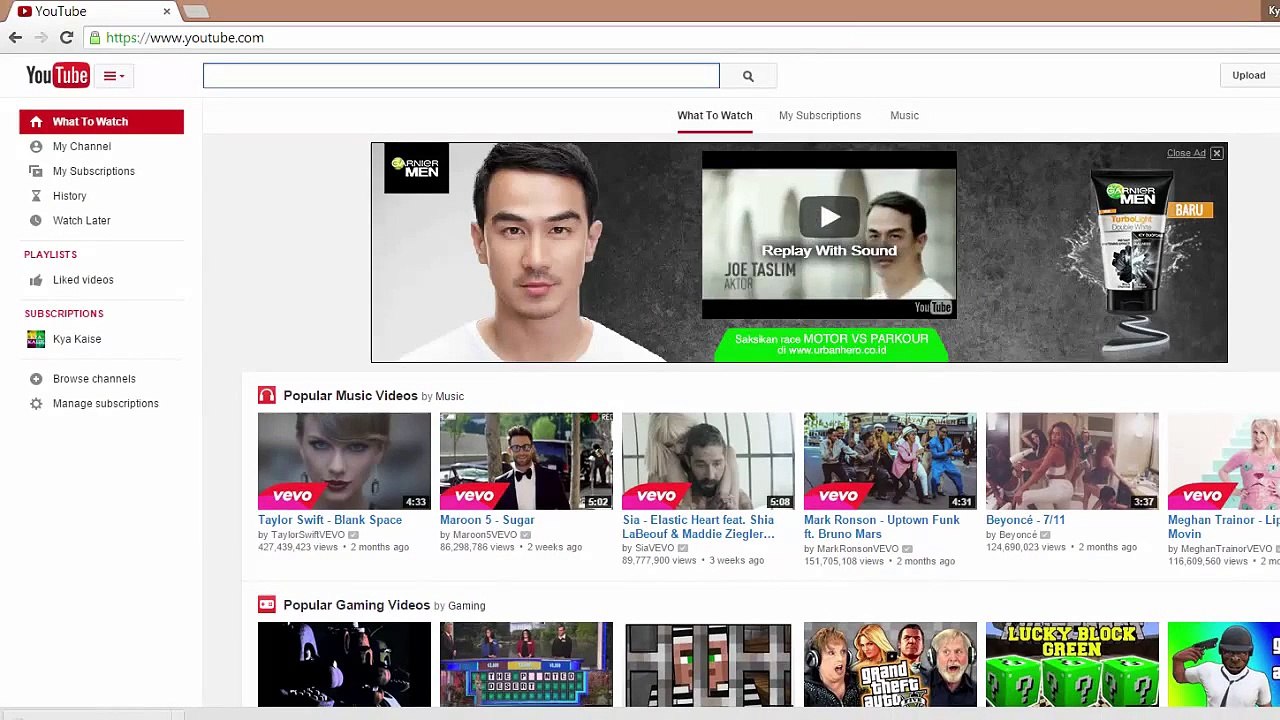Image resolution: width=1280 pixels, height=720 pixels.
Task: Click the home icon in sidebar
Action: 36,121
